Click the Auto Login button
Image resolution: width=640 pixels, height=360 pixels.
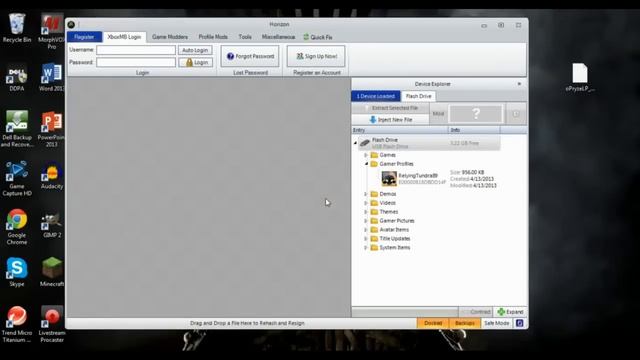coord(195,50)
